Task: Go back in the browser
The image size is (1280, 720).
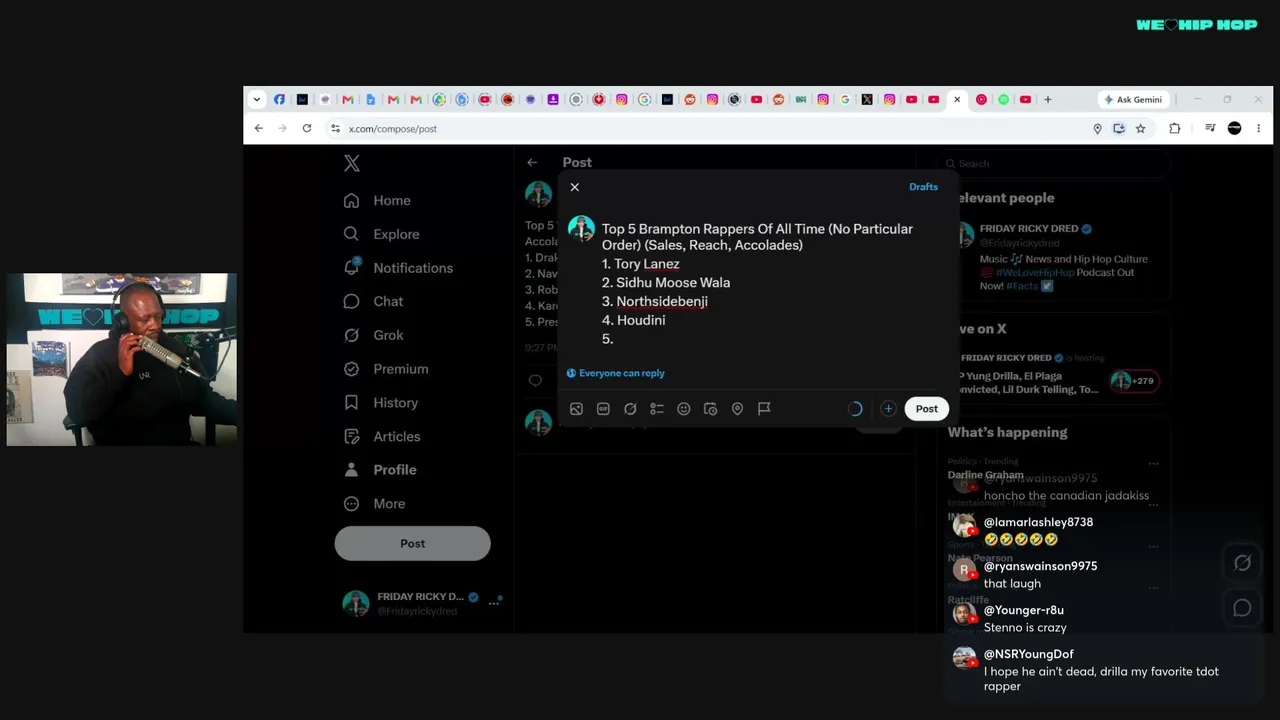Action: (259, 128)
